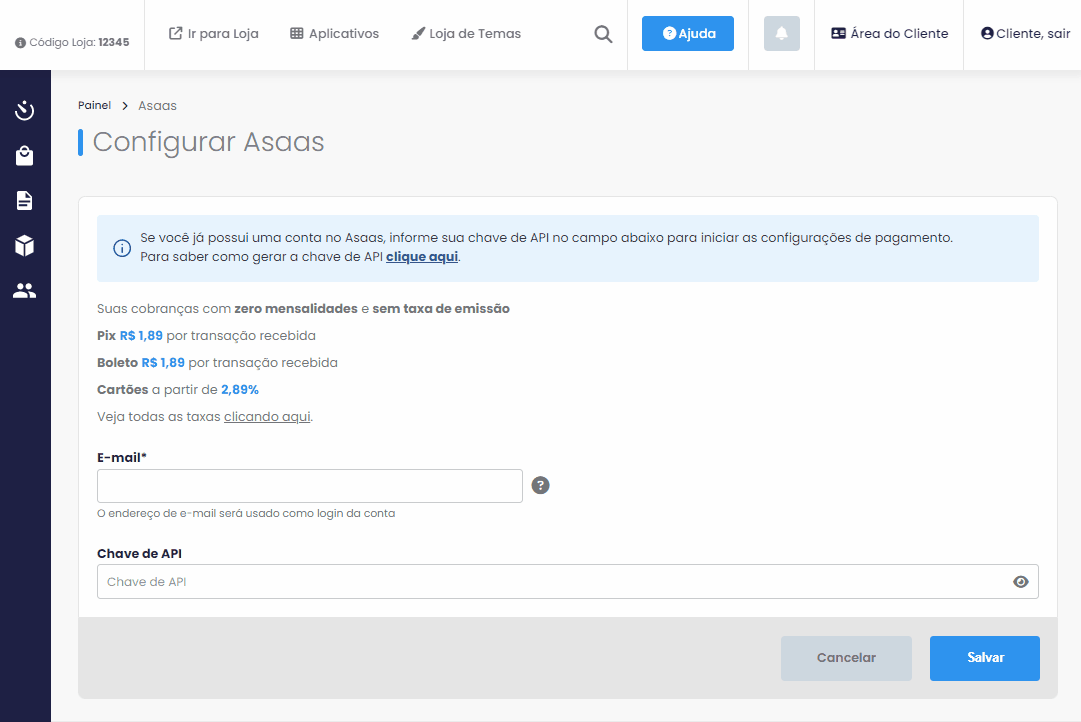
Task: Follow the 'clique aqui' API key link
Action: point(422,257)
